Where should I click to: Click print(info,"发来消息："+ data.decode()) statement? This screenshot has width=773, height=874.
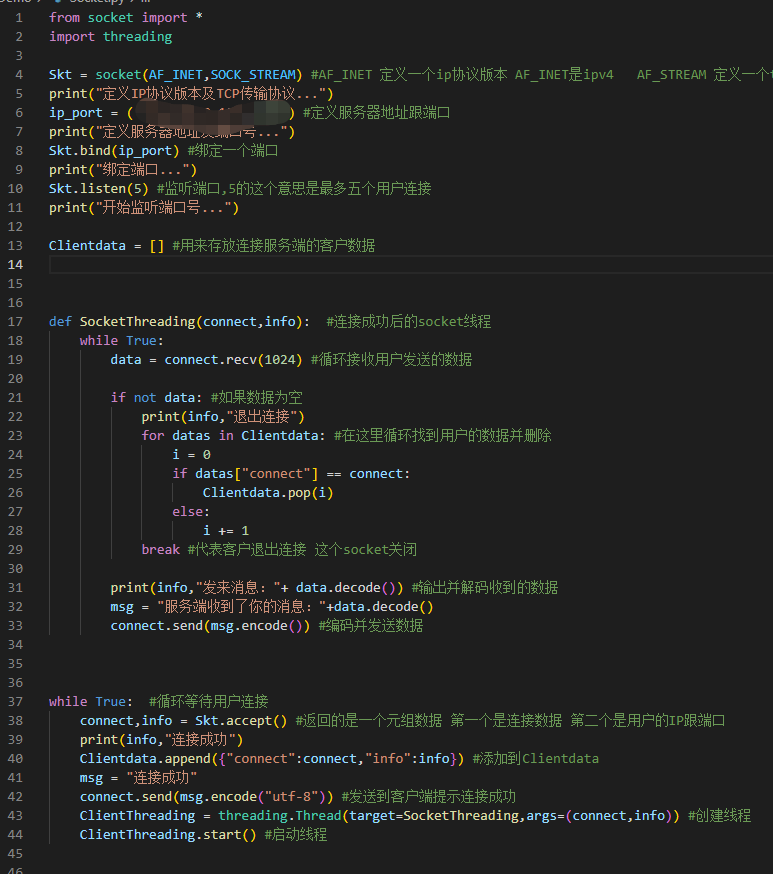coord(257,587)
